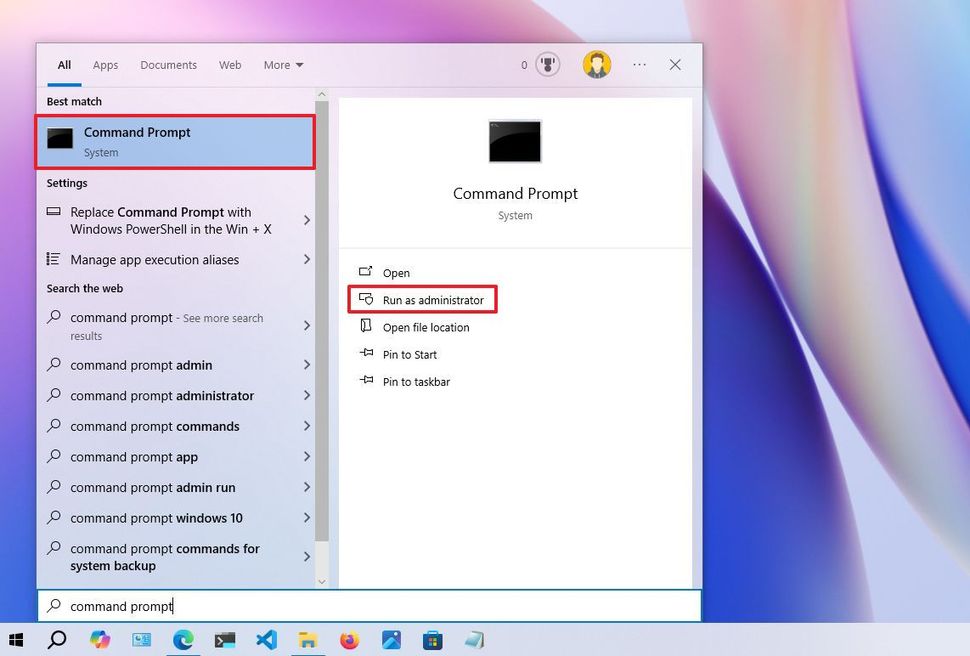
Task: Select the Web filter tab
Action: click(230, 65)
